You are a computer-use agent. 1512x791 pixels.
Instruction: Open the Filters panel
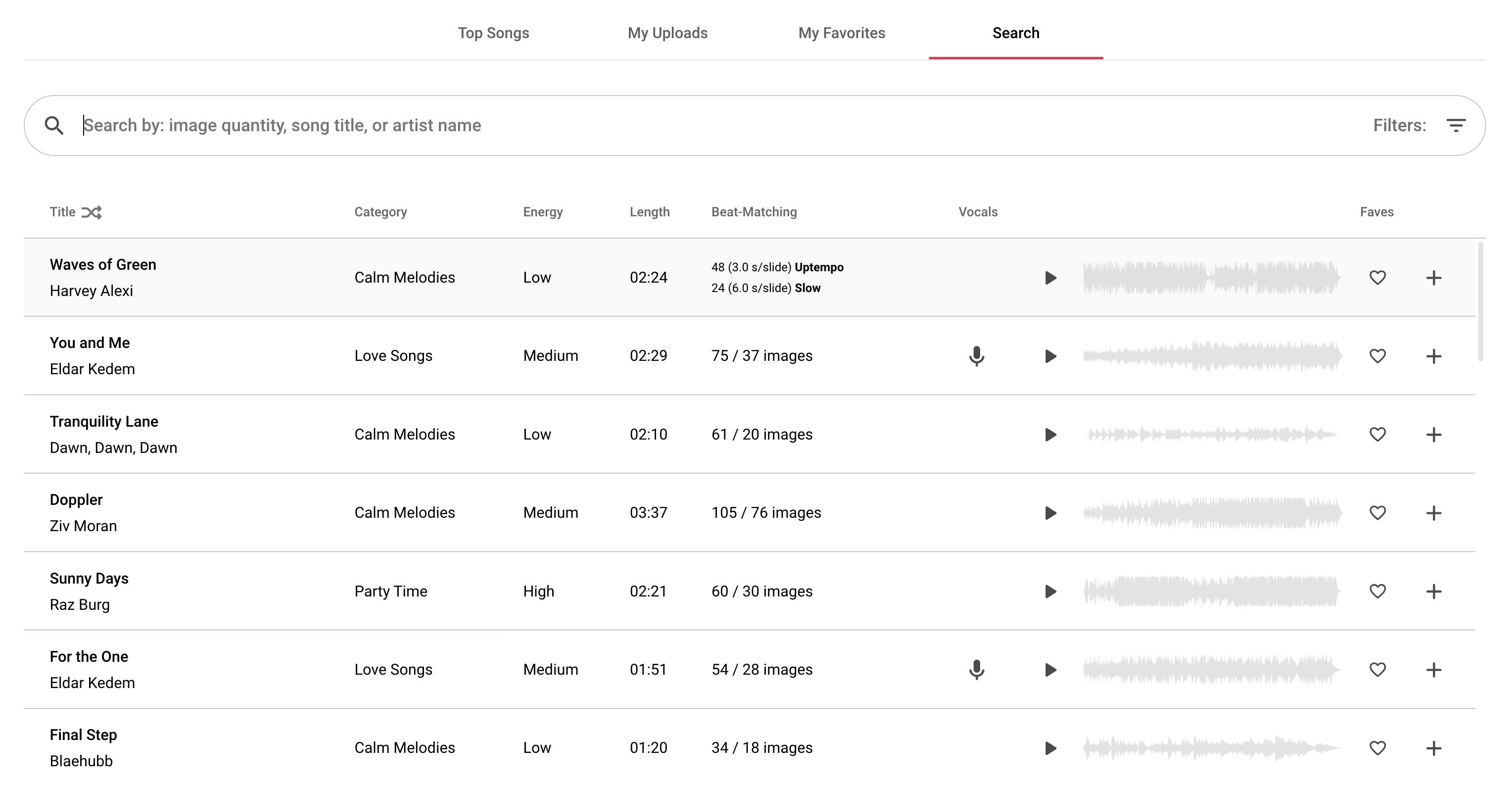(1456, 125)
